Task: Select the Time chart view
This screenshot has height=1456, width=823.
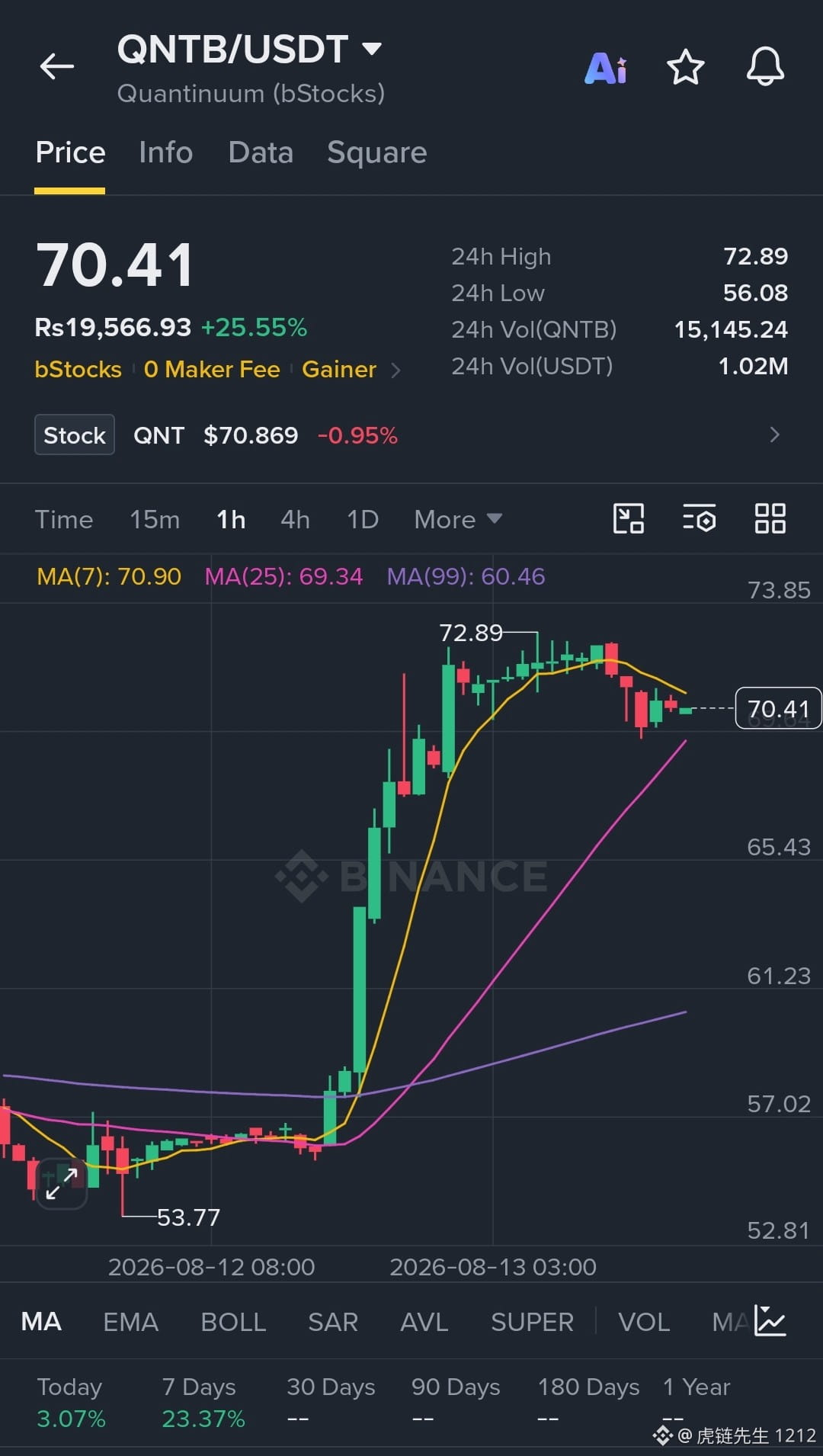Action: (64, 520)
